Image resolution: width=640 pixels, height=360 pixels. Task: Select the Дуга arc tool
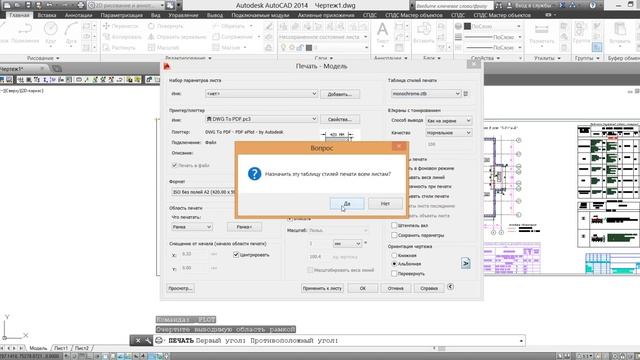click(71, 33)
